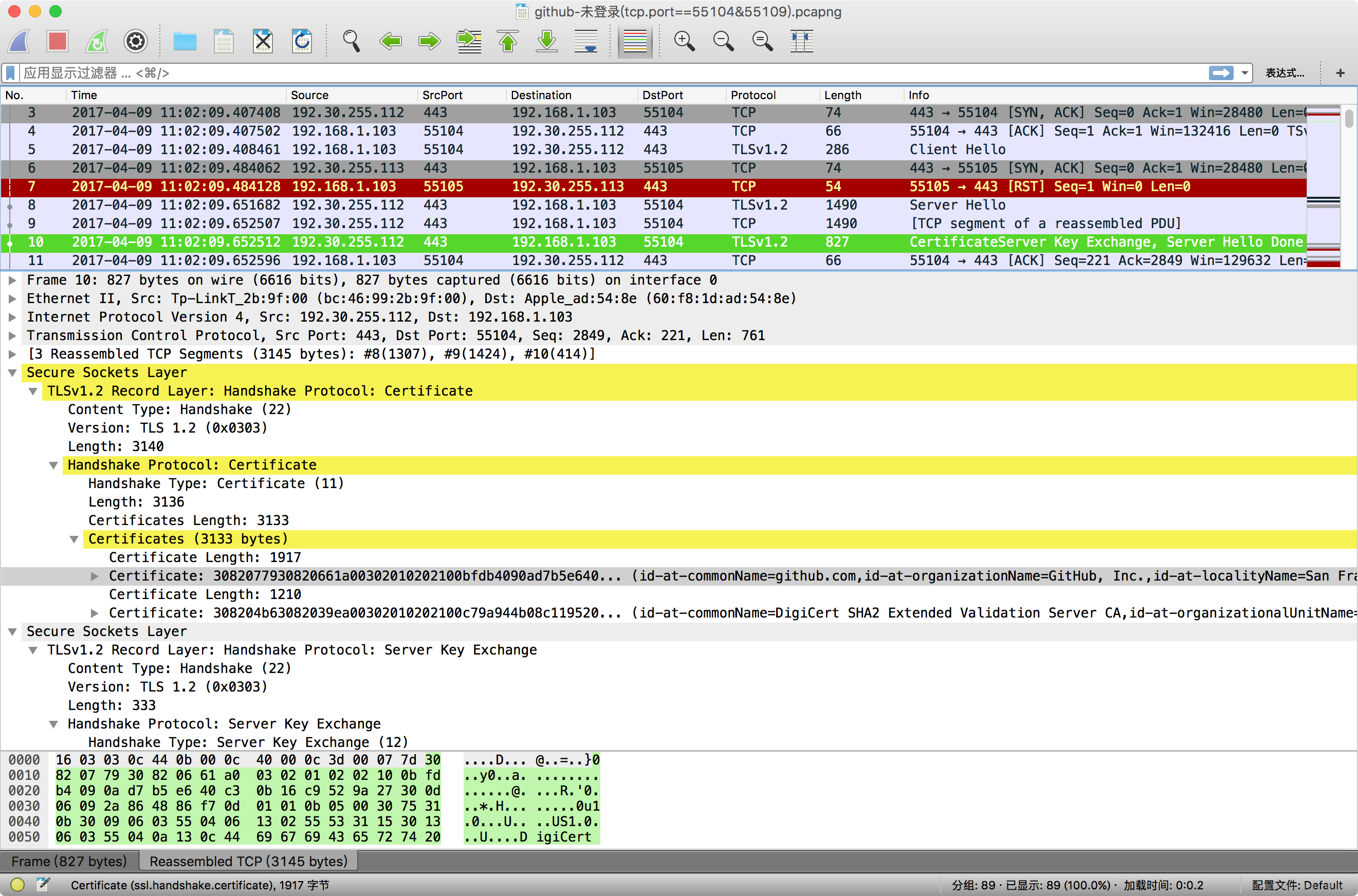The width and height of the screenshot is (1358, 896).
Task: Find a packet using the magnifier icon
Action: (351, 41)
